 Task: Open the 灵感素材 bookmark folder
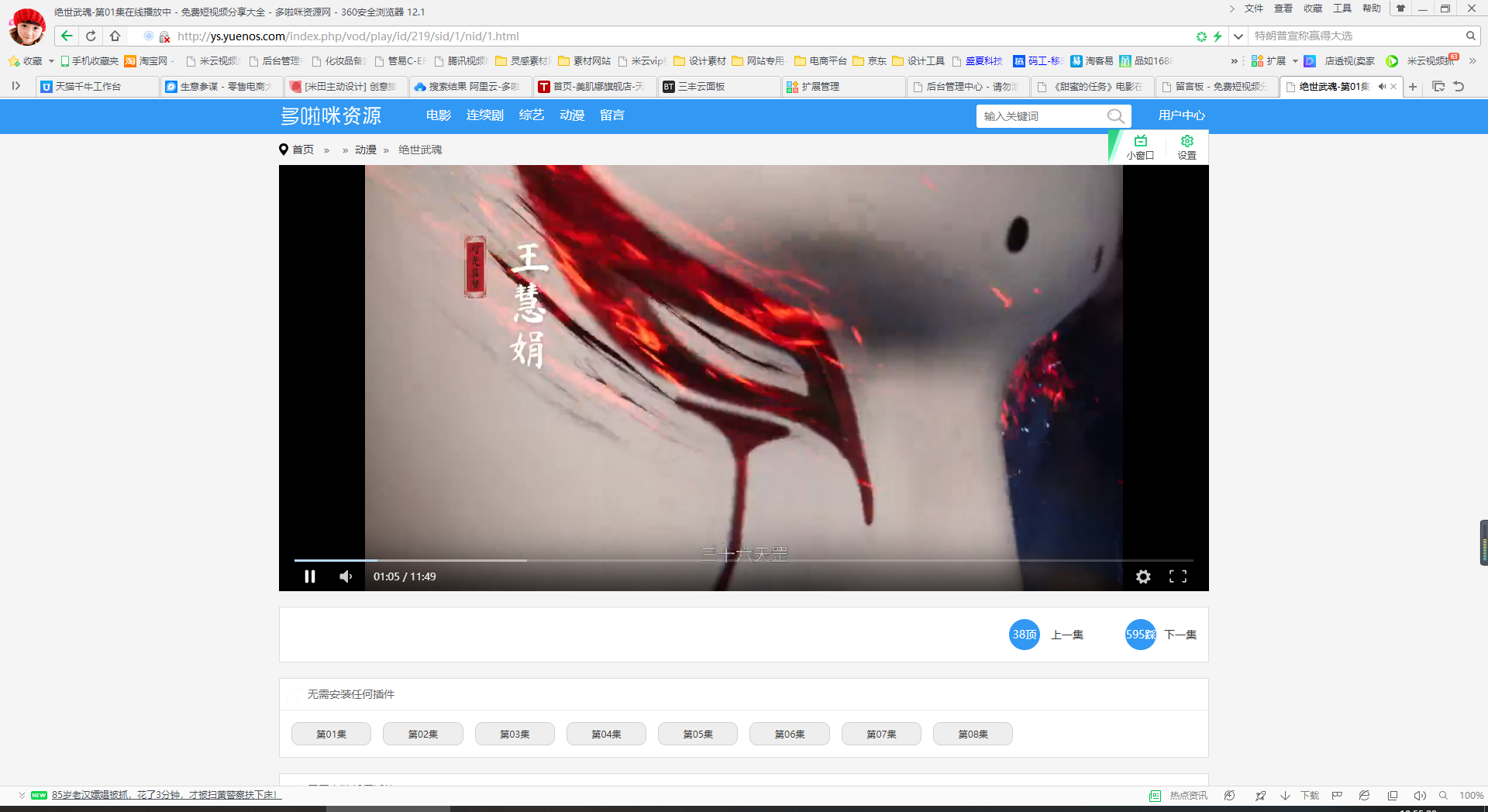click(x=522, y=61)
